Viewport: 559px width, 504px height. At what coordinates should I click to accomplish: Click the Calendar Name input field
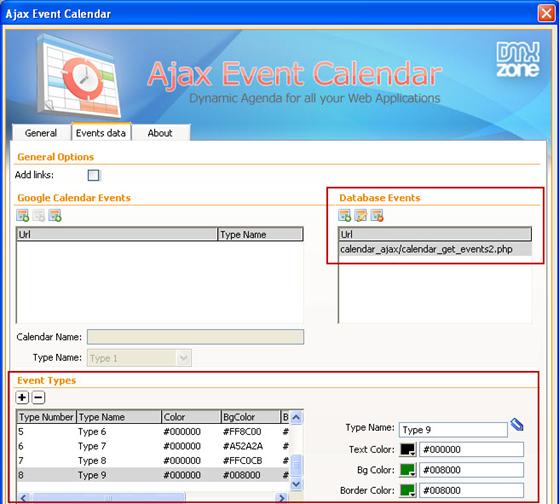[195, 337]
